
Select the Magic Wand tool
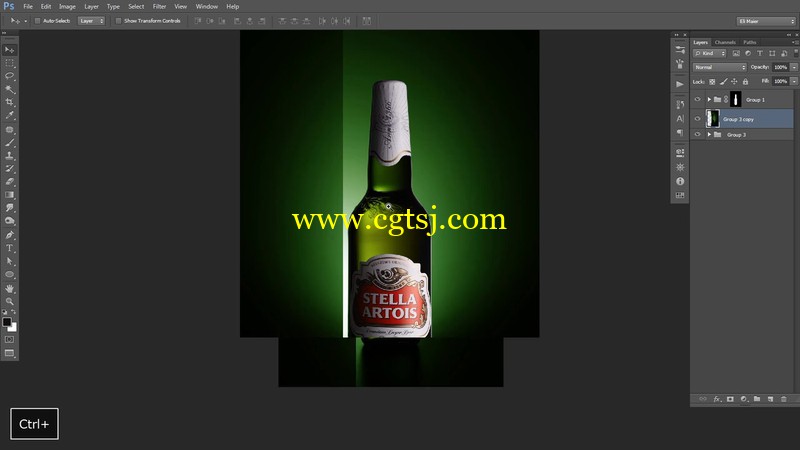(9, 89)
